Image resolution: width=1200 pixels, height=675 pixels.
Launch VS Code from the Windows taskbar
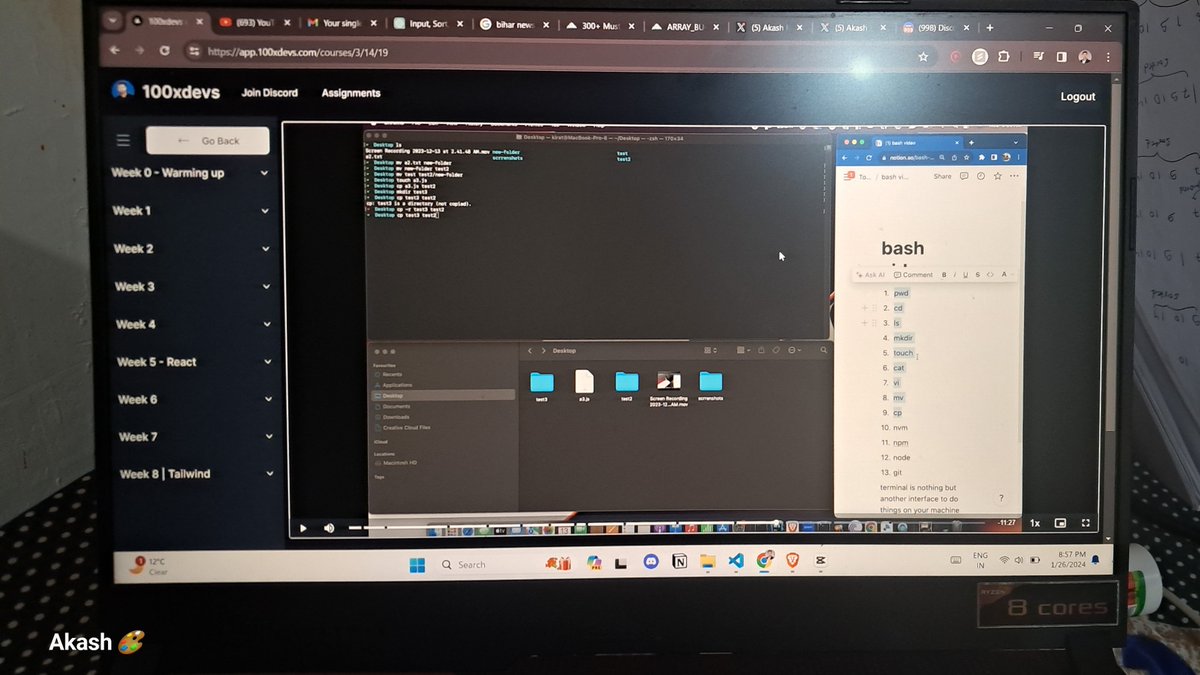(736, 563)
